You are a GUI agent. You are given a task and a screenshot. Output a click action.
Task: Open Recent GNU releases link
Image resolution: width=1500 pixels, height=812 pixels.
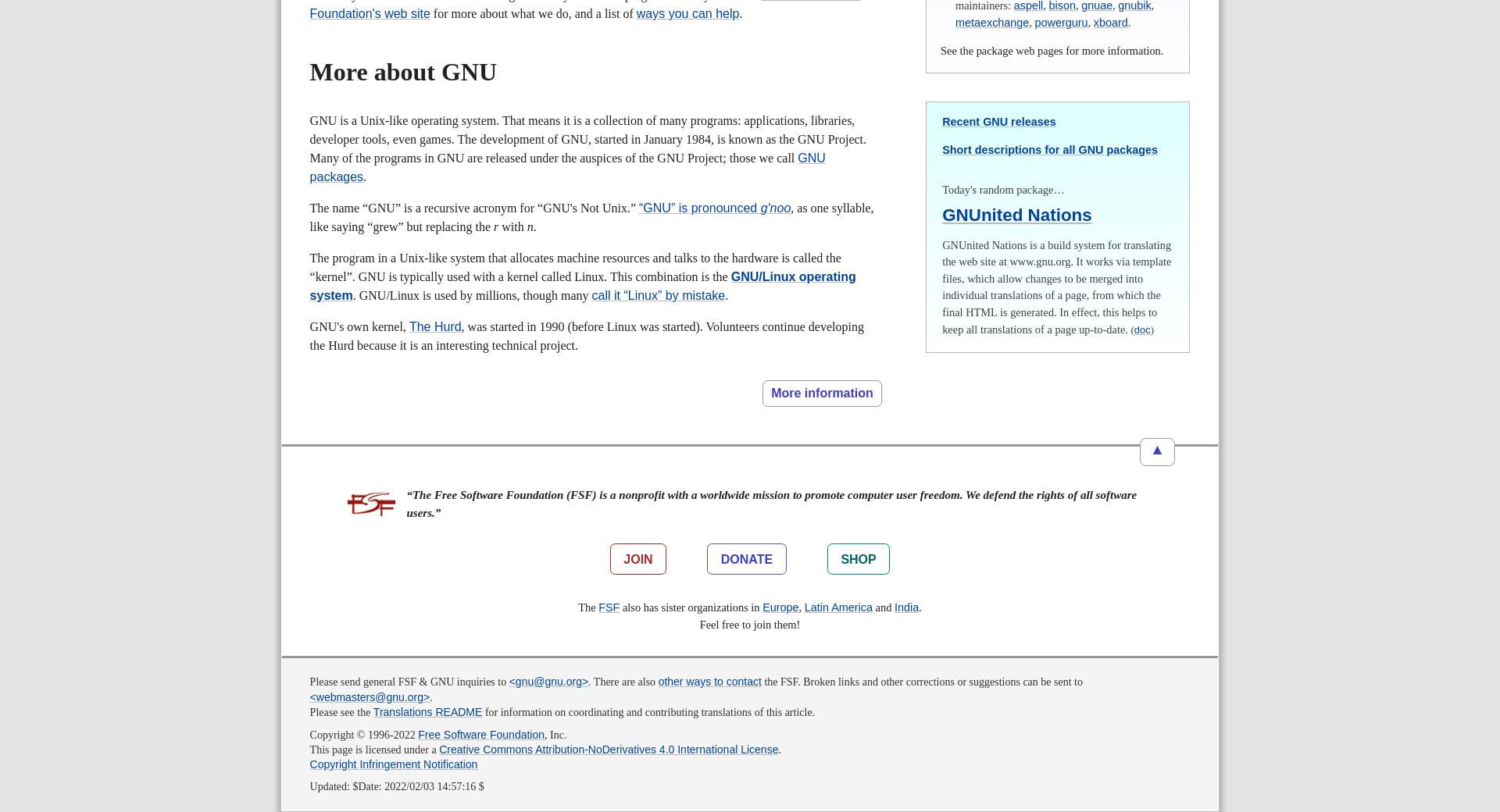click(998, 122)
